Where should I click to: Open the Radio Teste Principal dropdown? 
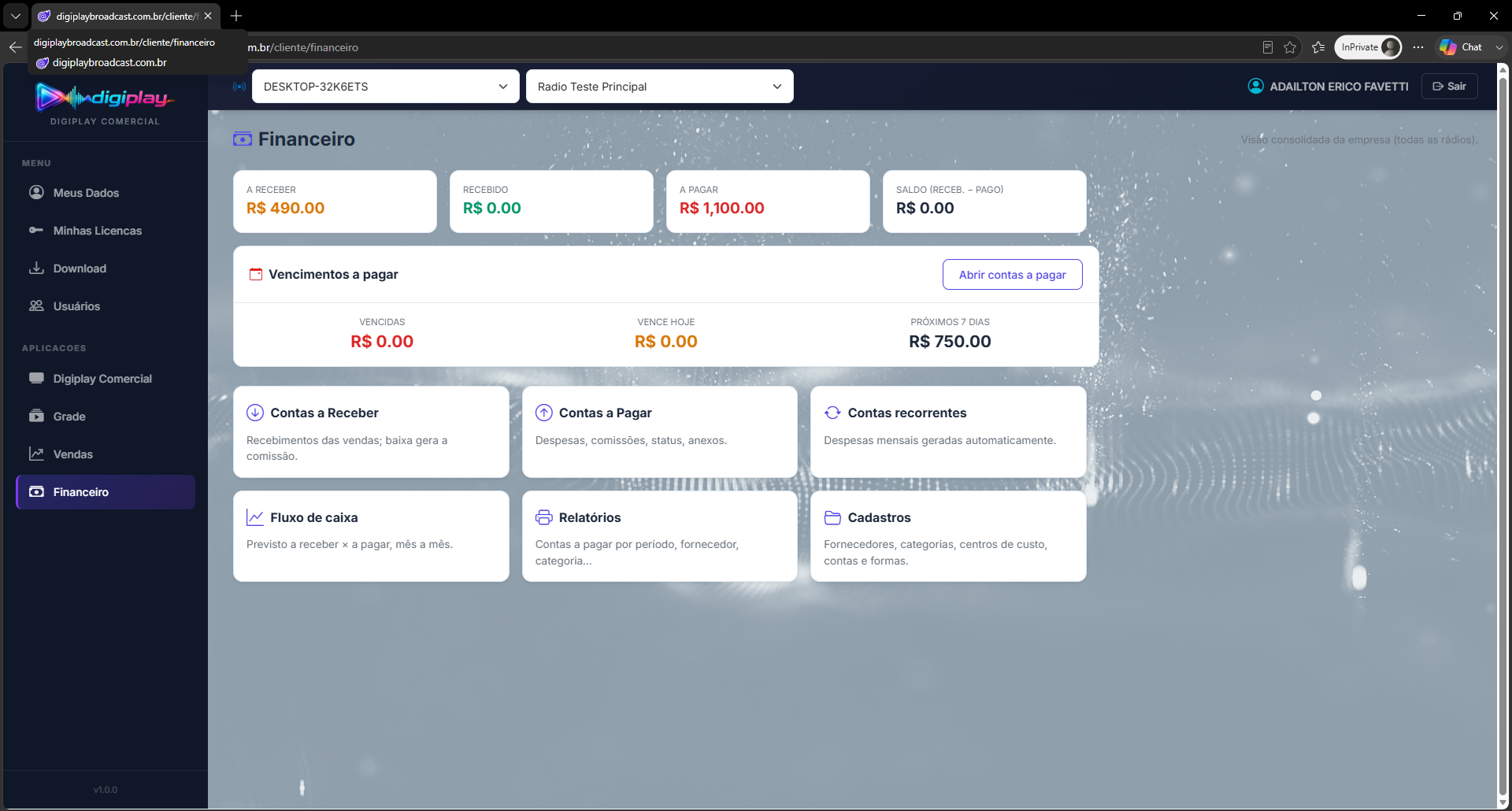click(660, 87)
